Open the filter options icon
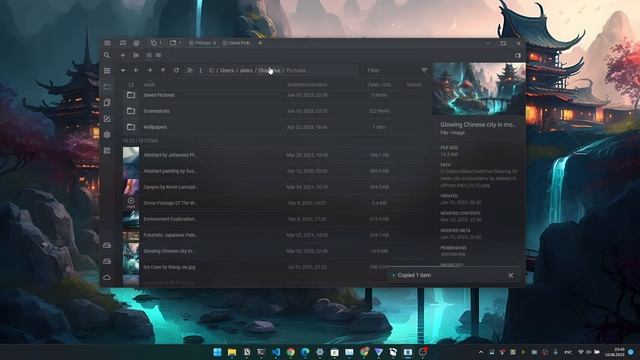640x360 pixels. pos(424,70)
